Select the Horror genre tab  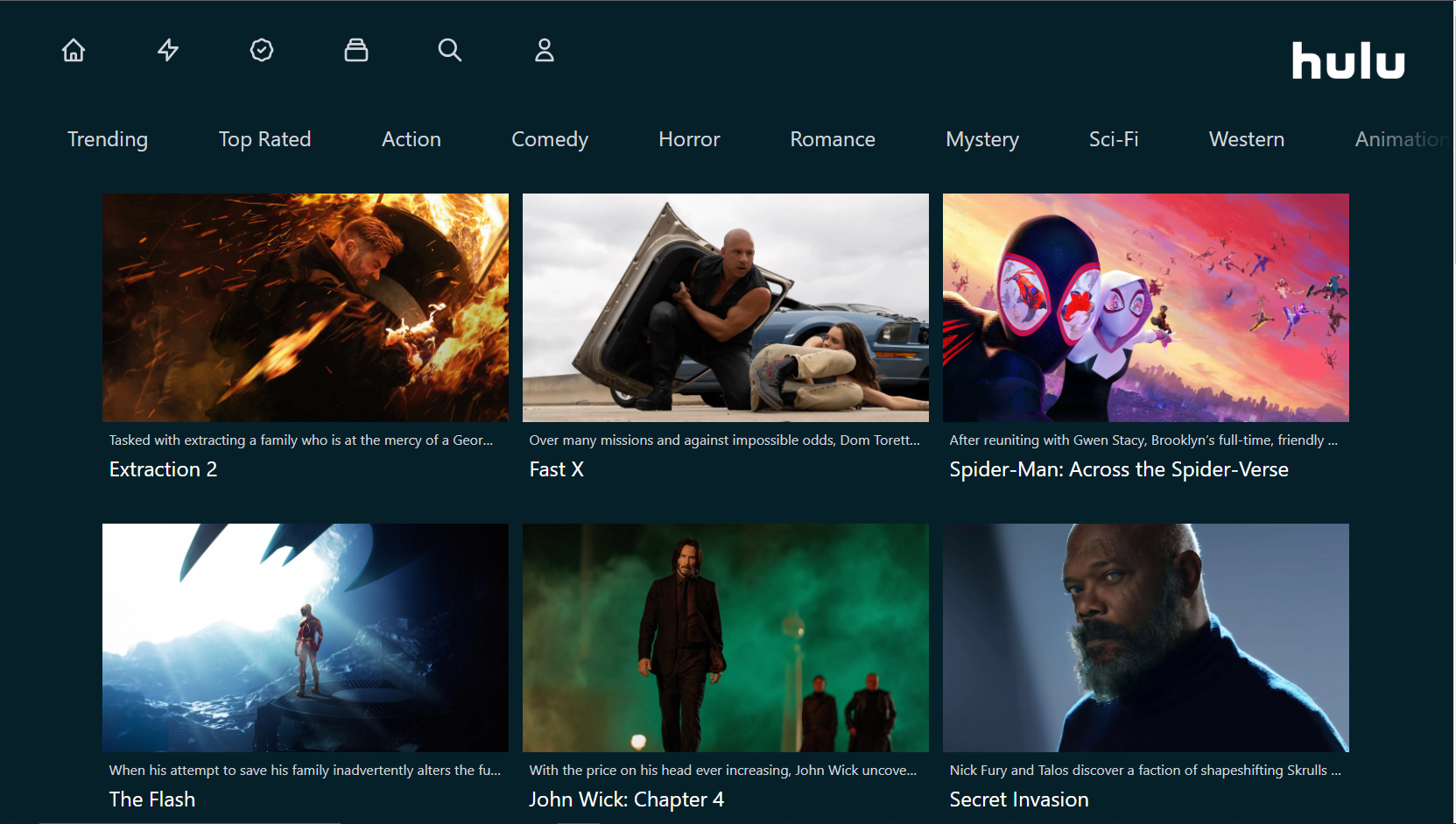pyautogui.click(x=689, y=139)
